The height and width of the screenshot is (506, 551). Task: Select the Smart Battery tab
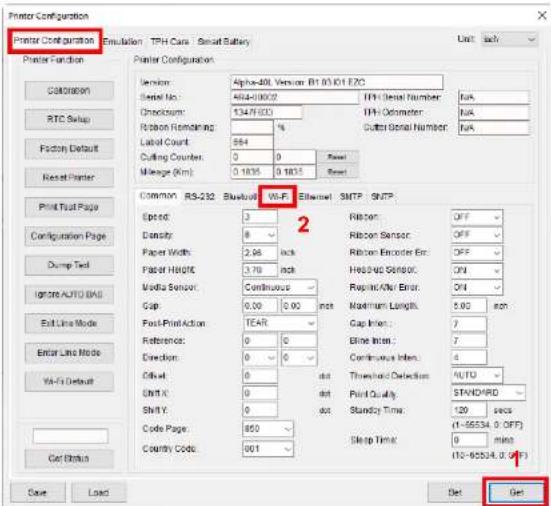tap(223, 41)
